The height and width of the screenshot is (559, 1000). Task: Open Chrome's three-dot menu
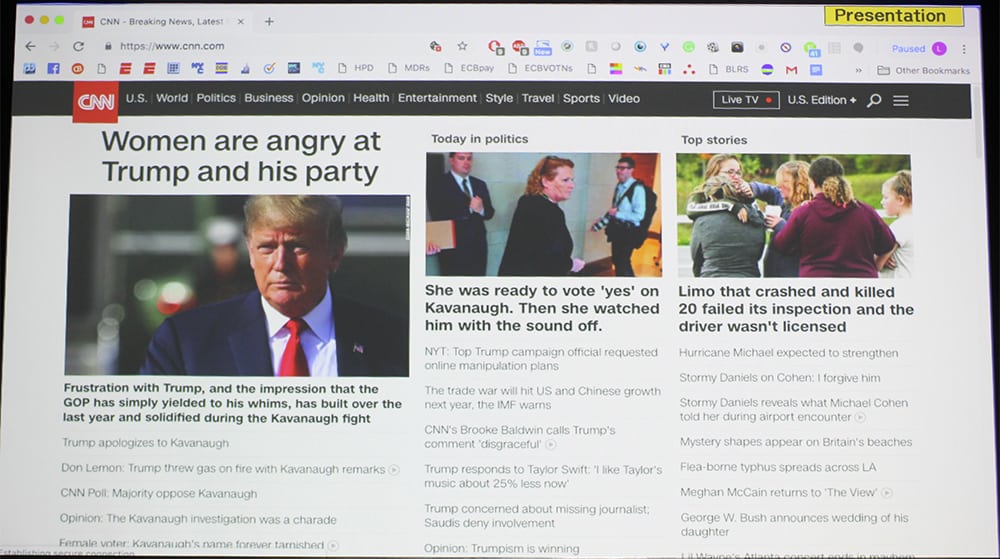tap(964, 48)
